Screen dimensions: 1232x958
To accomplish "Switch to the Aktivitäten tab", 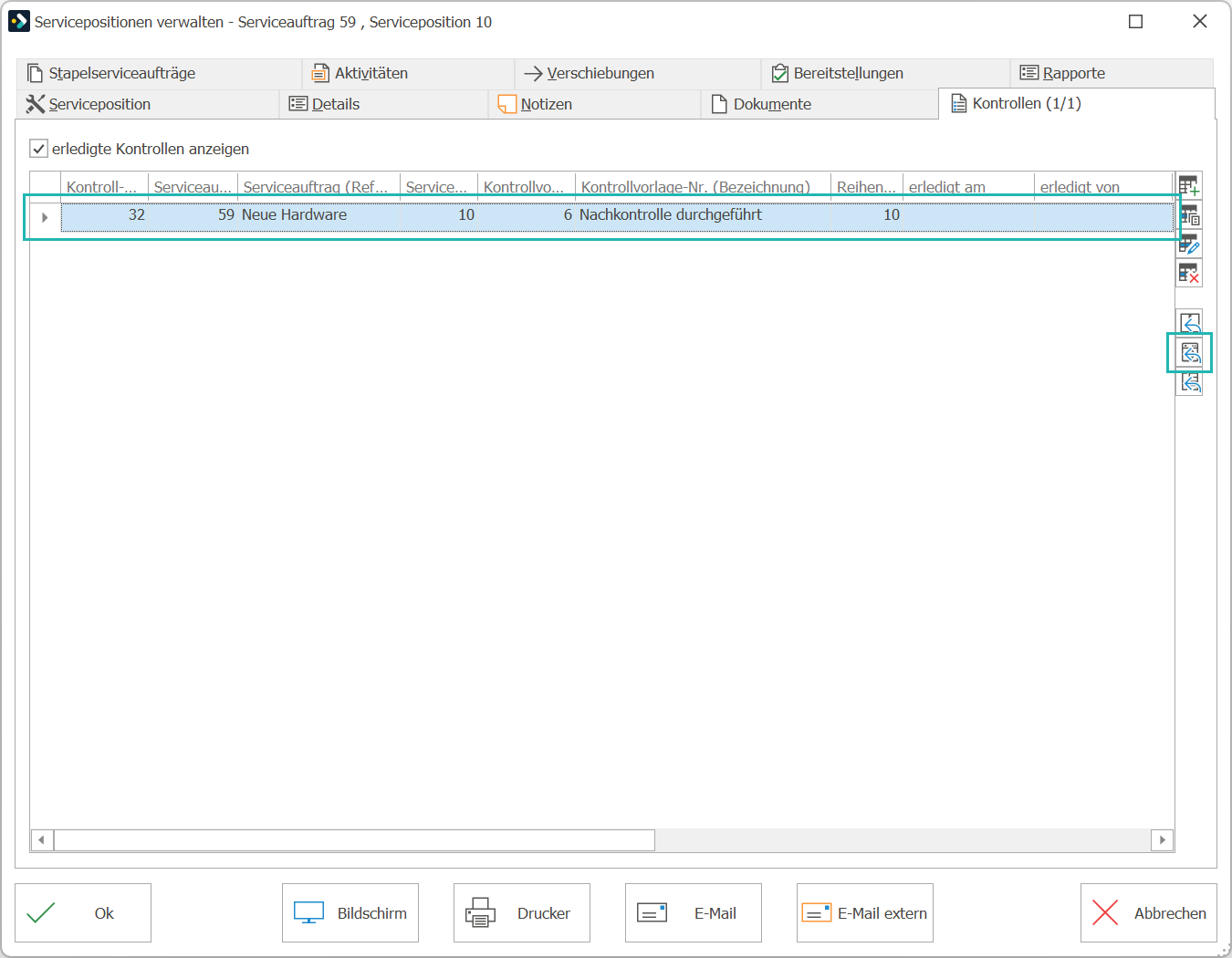I will [409, 73].
